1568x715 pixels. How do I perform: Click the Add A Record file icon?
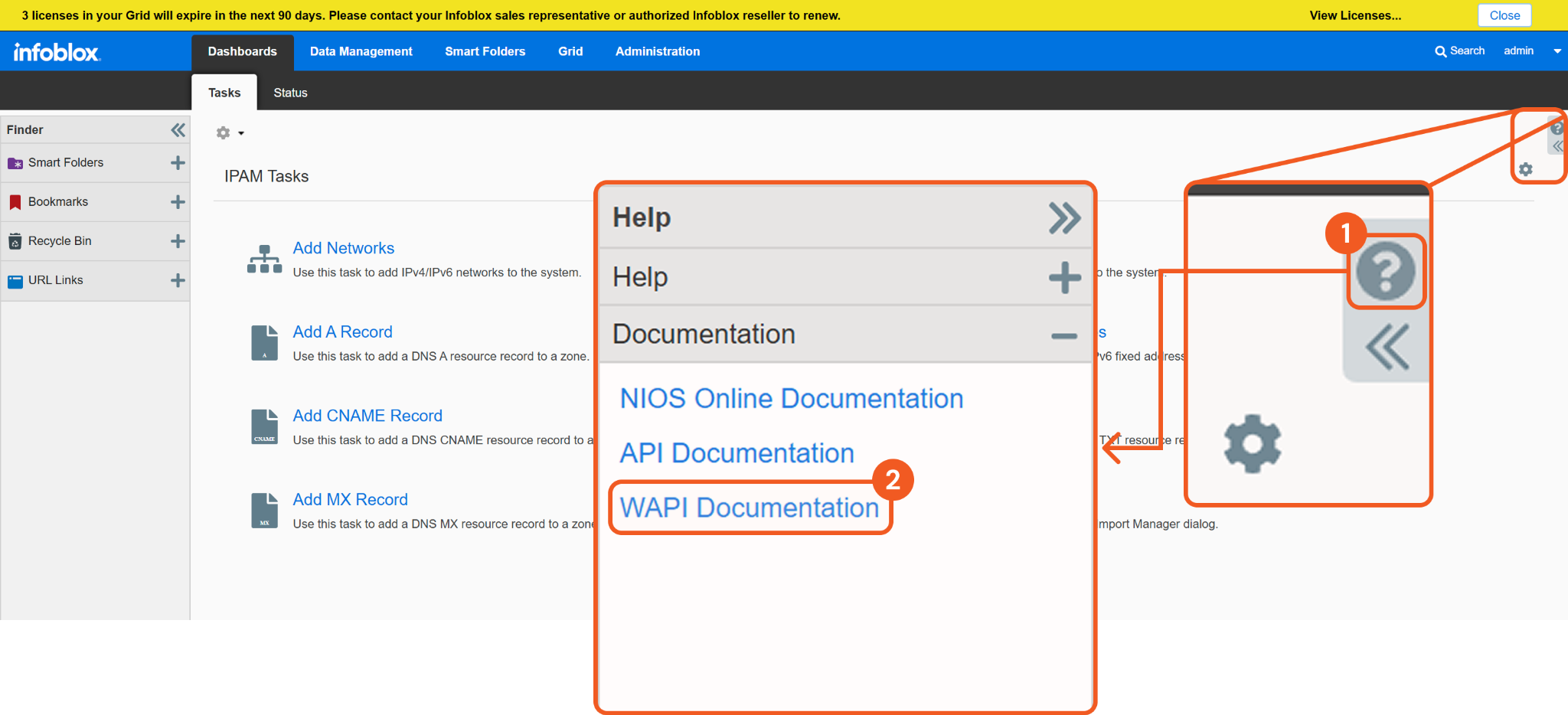tap(264, 342)
